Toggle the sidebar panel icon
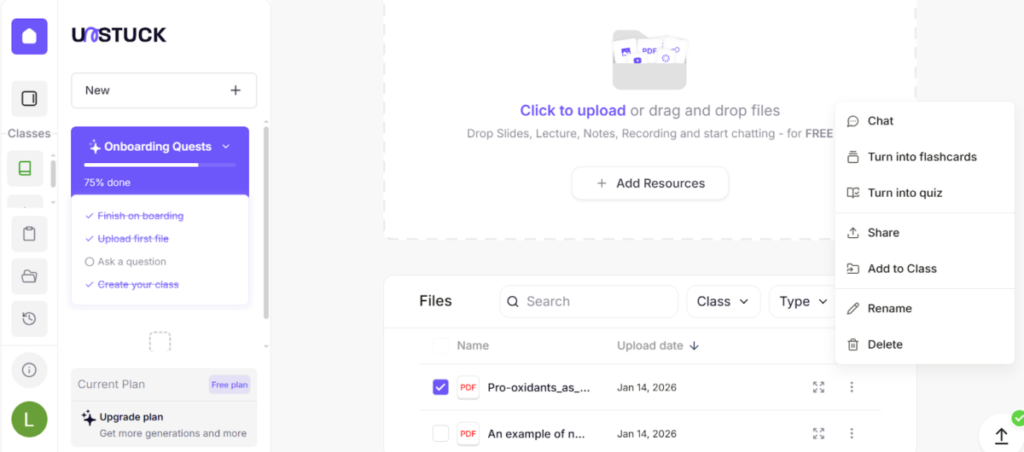 (x=29, y=98)
